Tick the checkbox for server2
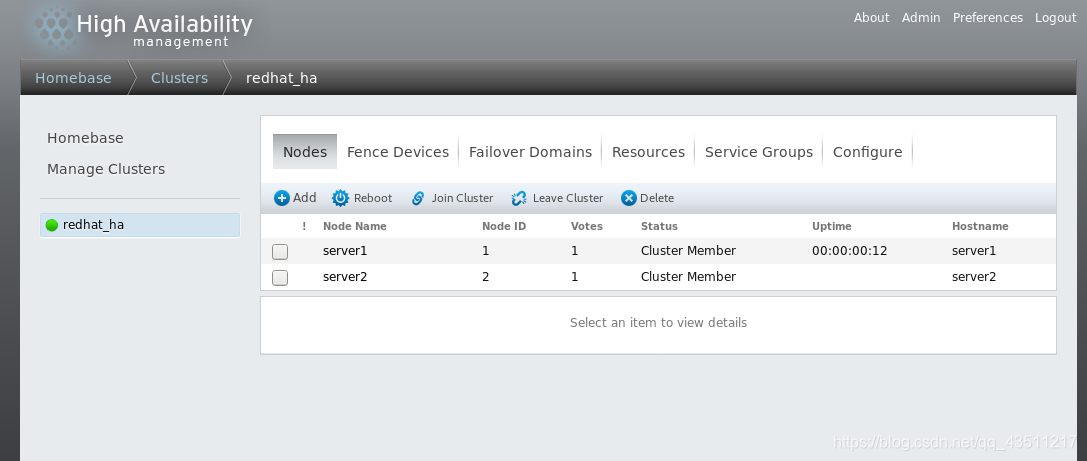The width and height of the screenshot is (1087, 461). click(280, 278)
